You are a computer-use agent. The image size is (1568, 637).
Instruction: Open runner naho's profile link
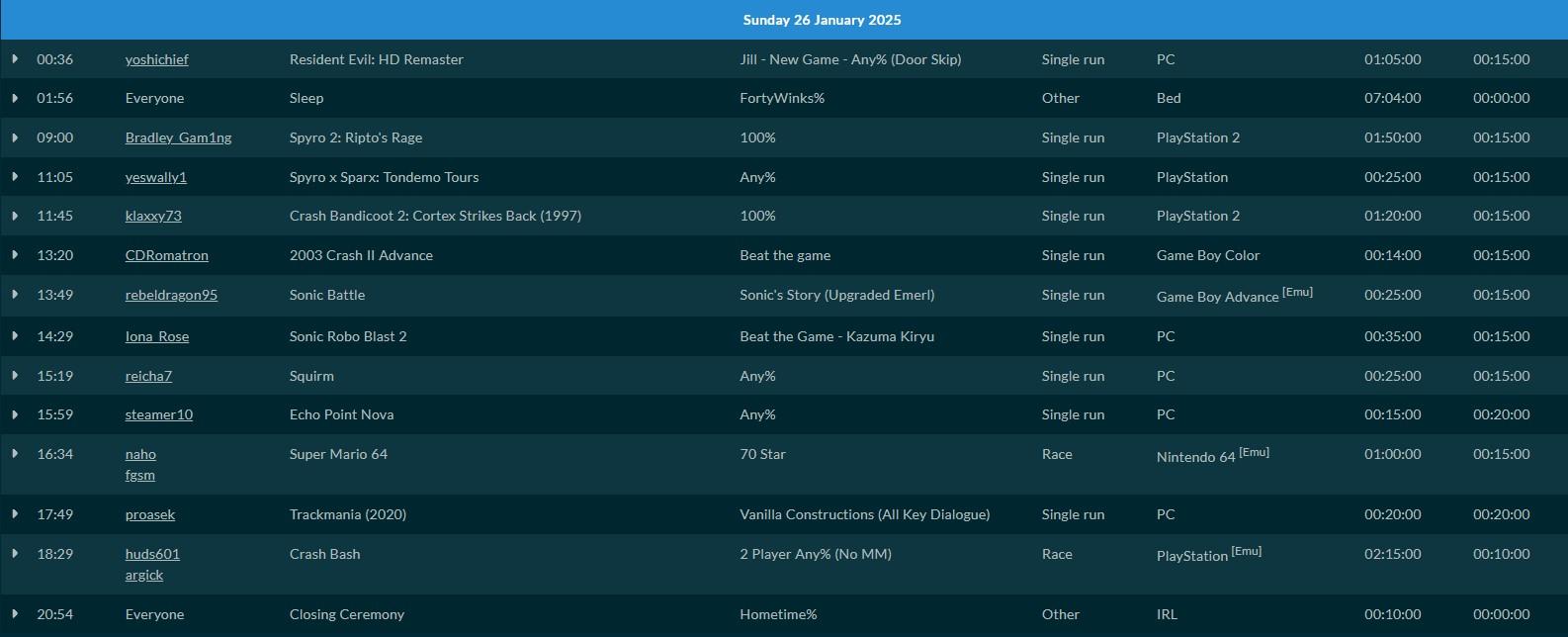point(140,454)
